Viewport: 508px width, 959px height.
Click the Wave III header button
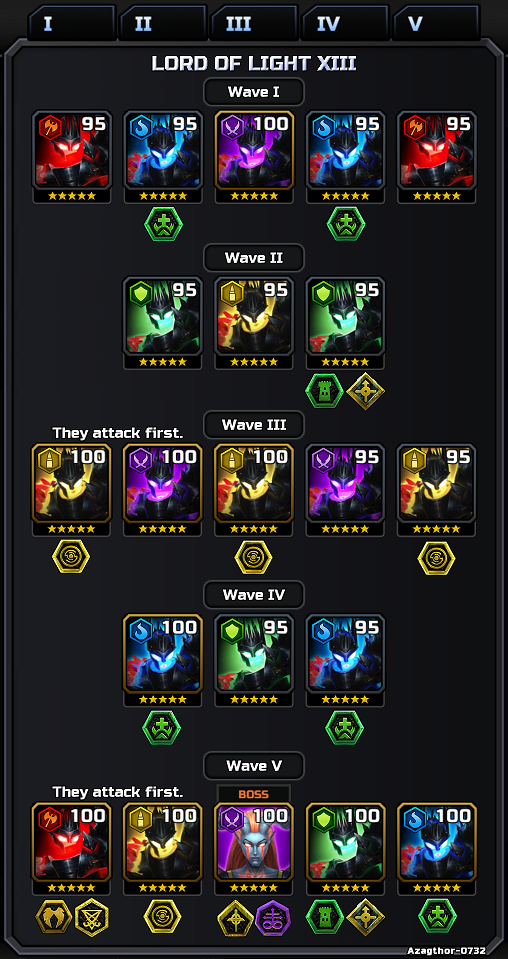point(254,424)
